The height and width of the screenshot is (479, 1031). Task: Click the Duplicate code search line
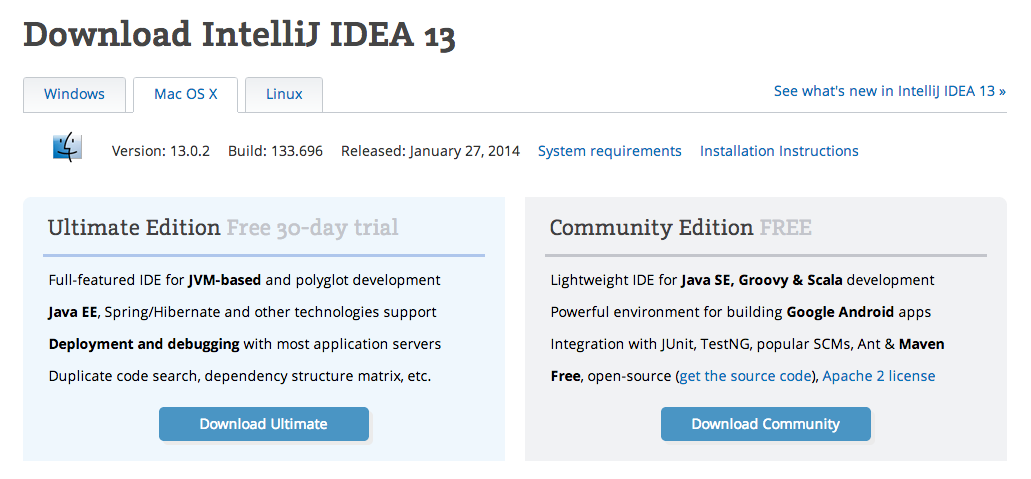click(240, 376)
